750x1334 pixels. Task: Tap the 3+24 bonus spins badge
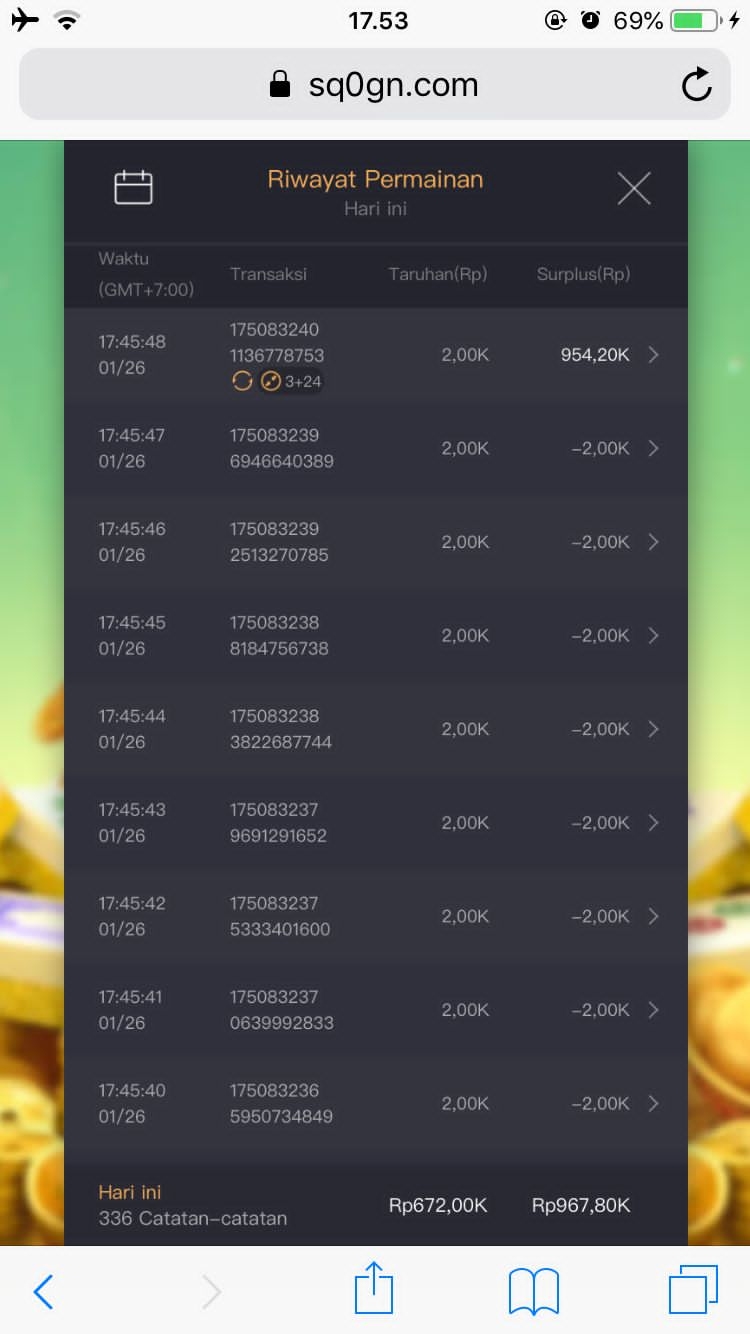pos(291,381)
